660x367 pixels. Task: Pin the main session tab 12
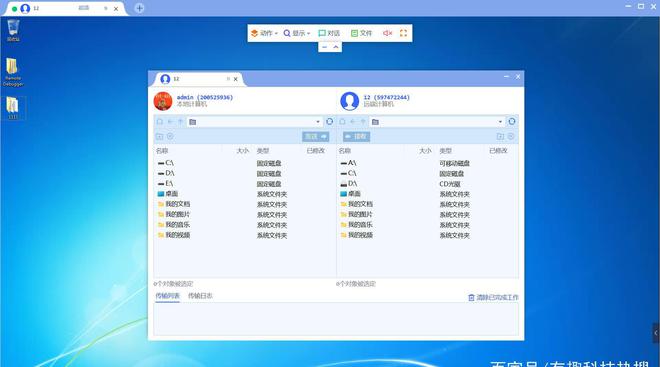pos(106,8)
